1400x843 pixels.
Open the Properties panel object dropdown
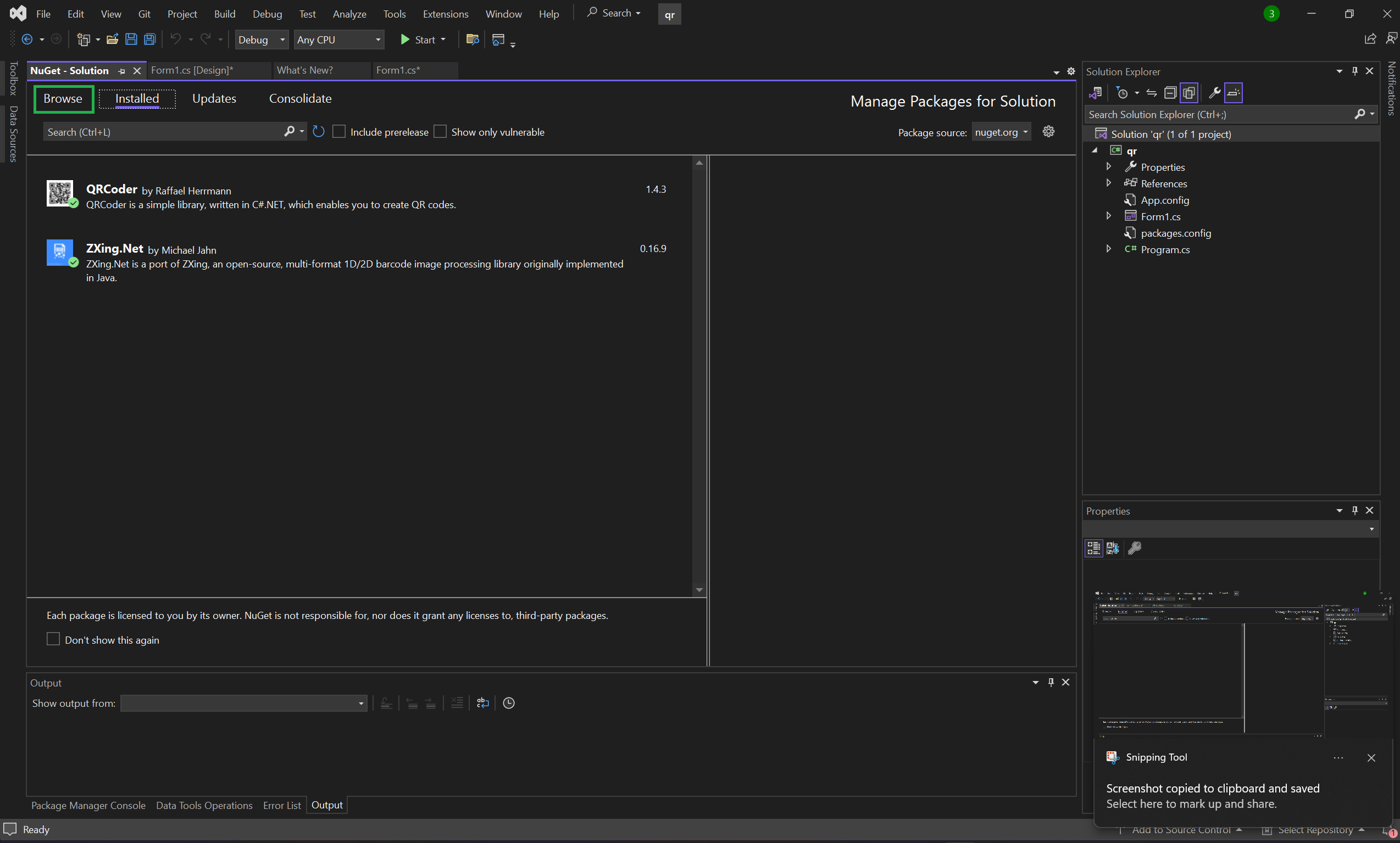click(1371, 529)
